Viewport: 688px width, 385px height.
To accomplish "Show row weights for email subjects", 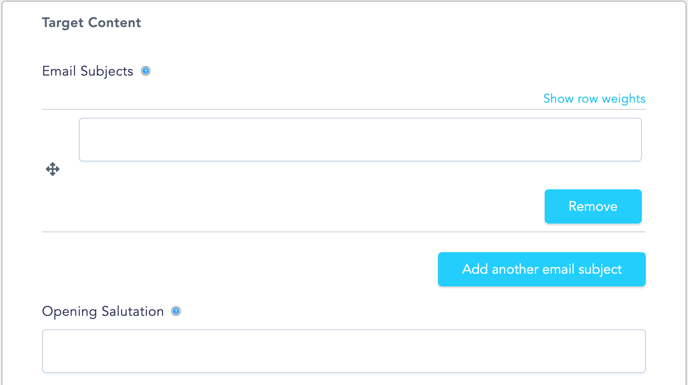I will tap(594, 98).
